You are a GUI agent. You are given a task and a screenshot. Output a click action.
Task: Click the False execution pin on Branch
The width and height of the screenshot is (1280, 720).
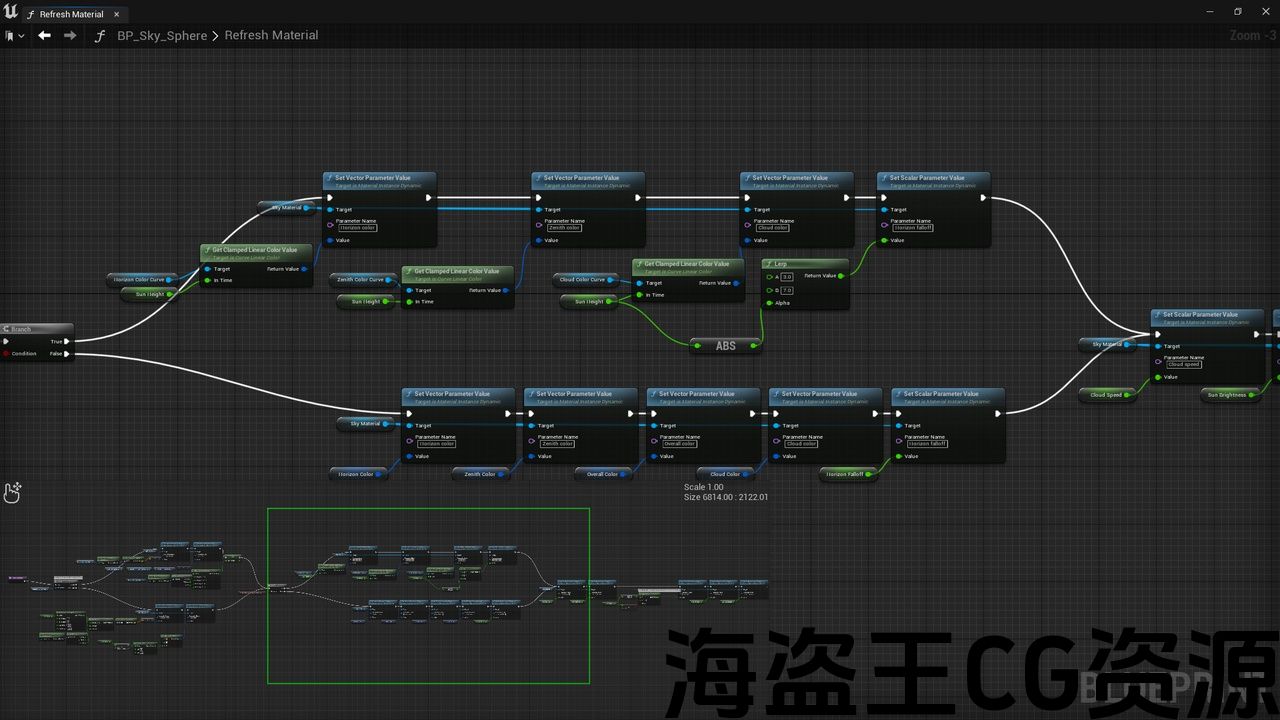pos(66,353)
